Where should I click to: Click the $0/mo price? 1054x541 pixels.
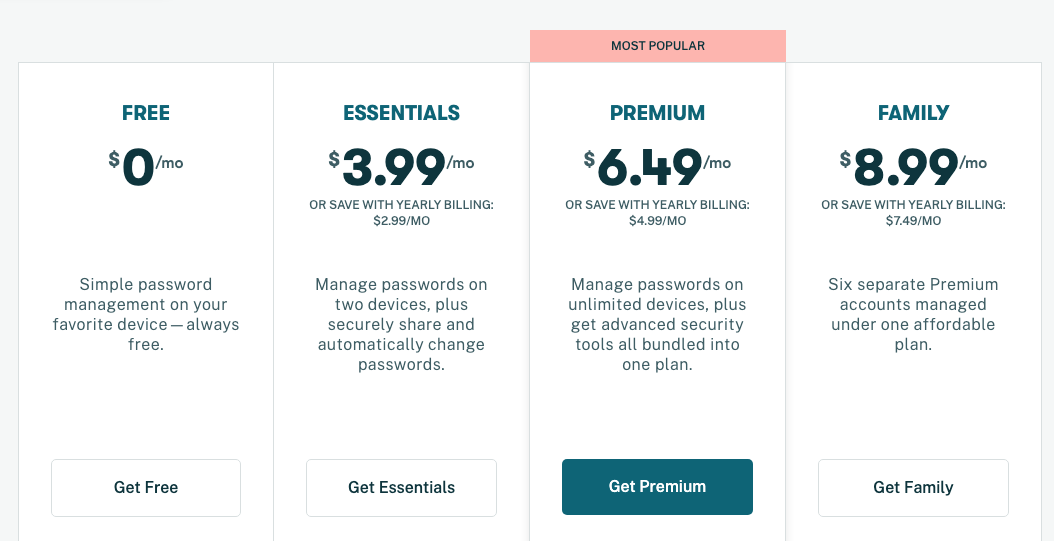146,167
